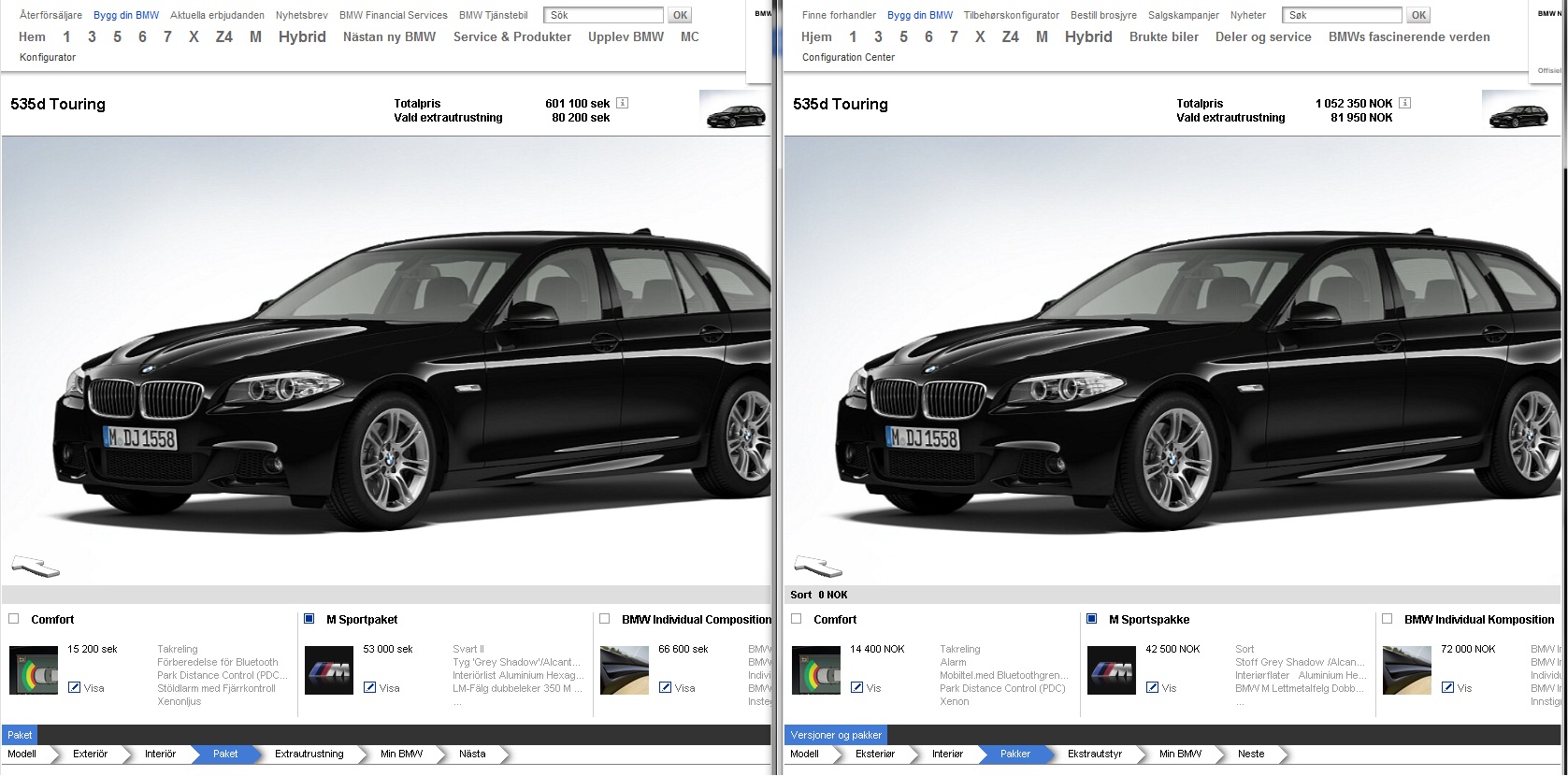
Task: Select Hem in the Swedish main menu
Action: [x=33, y=36]
